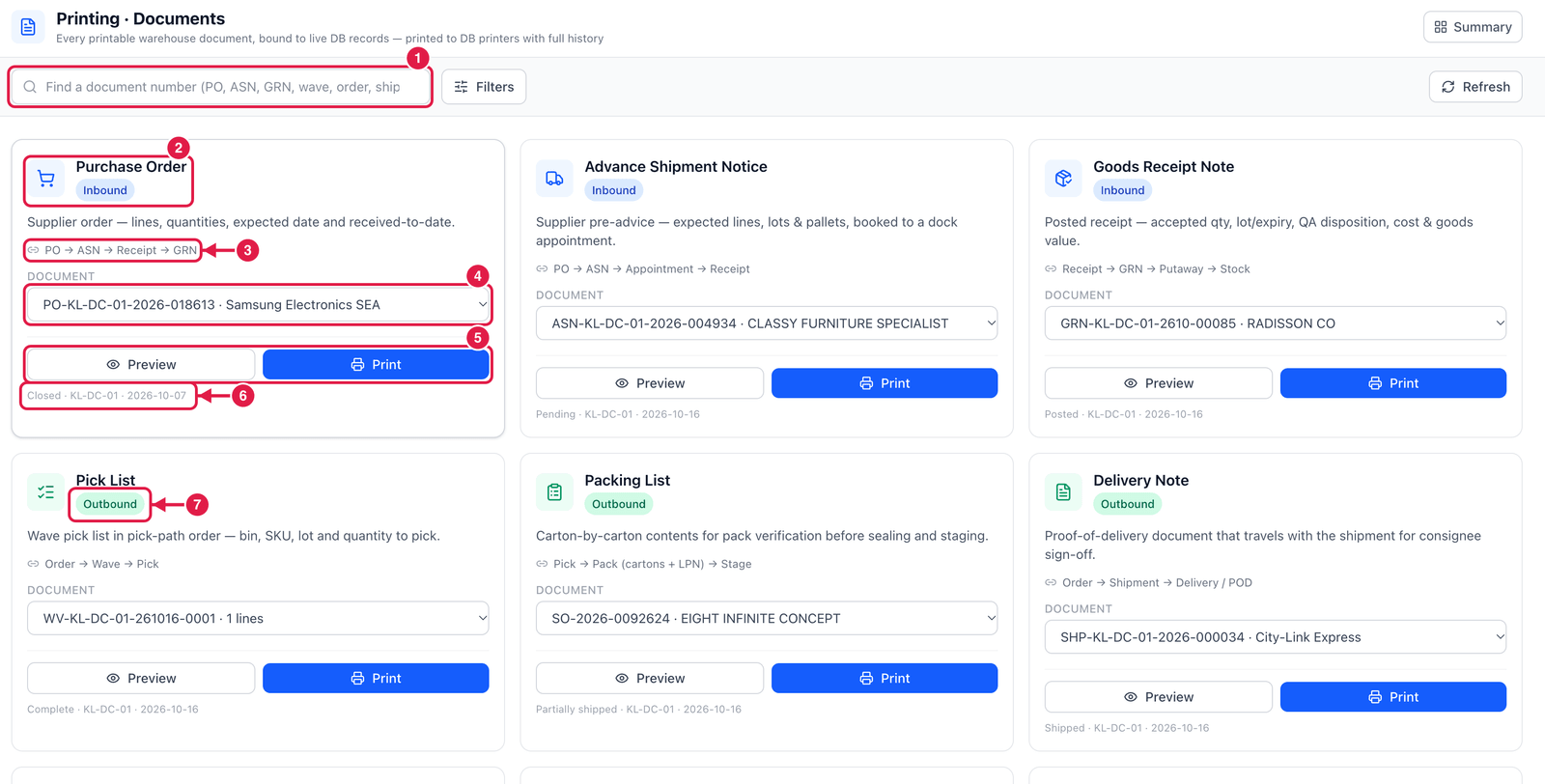
Task: Preview the Goods Receipt Note
Action: (1159, 383)
